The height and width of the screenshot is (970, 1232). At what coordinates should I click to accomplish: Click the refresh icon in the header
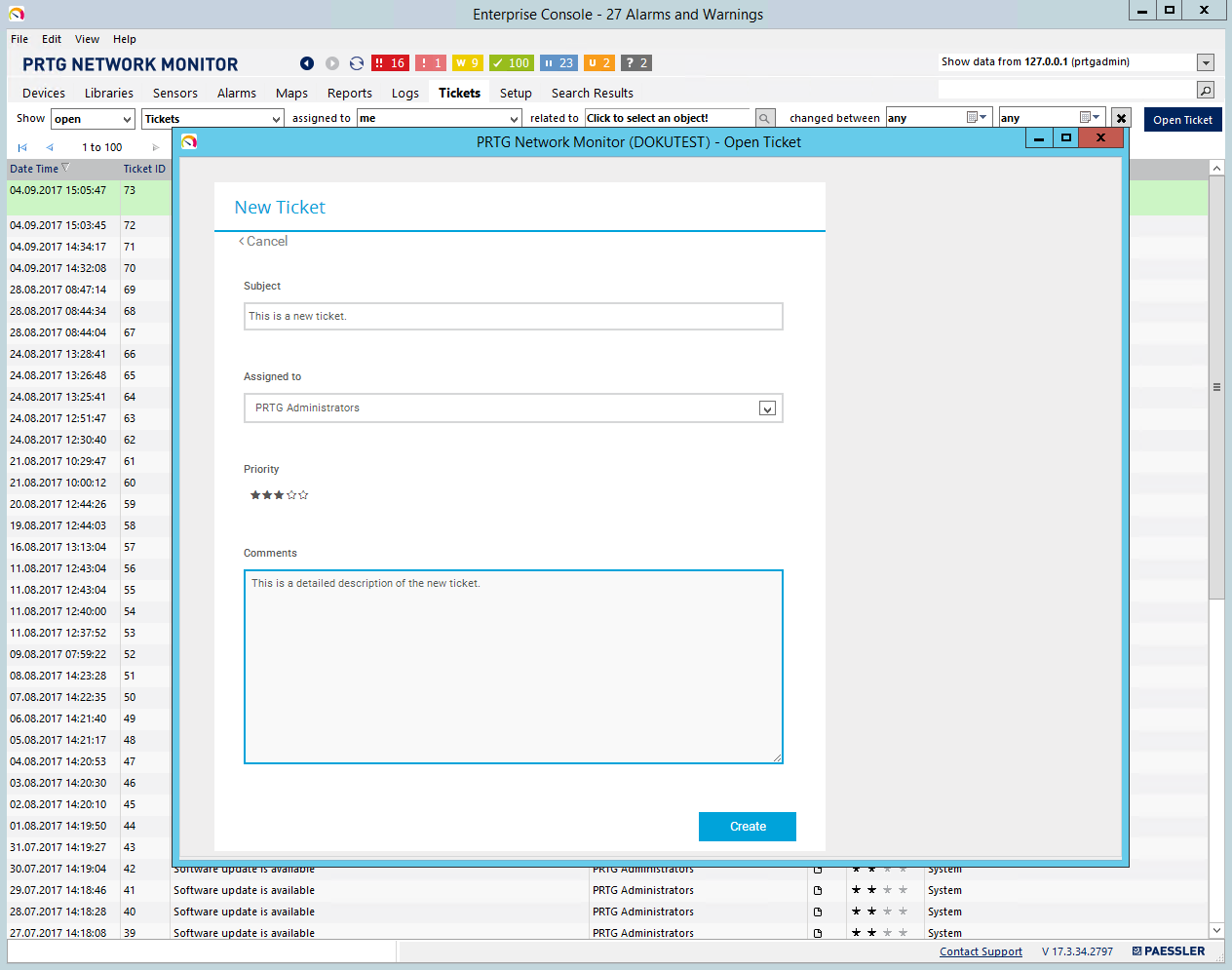(357, 63)
